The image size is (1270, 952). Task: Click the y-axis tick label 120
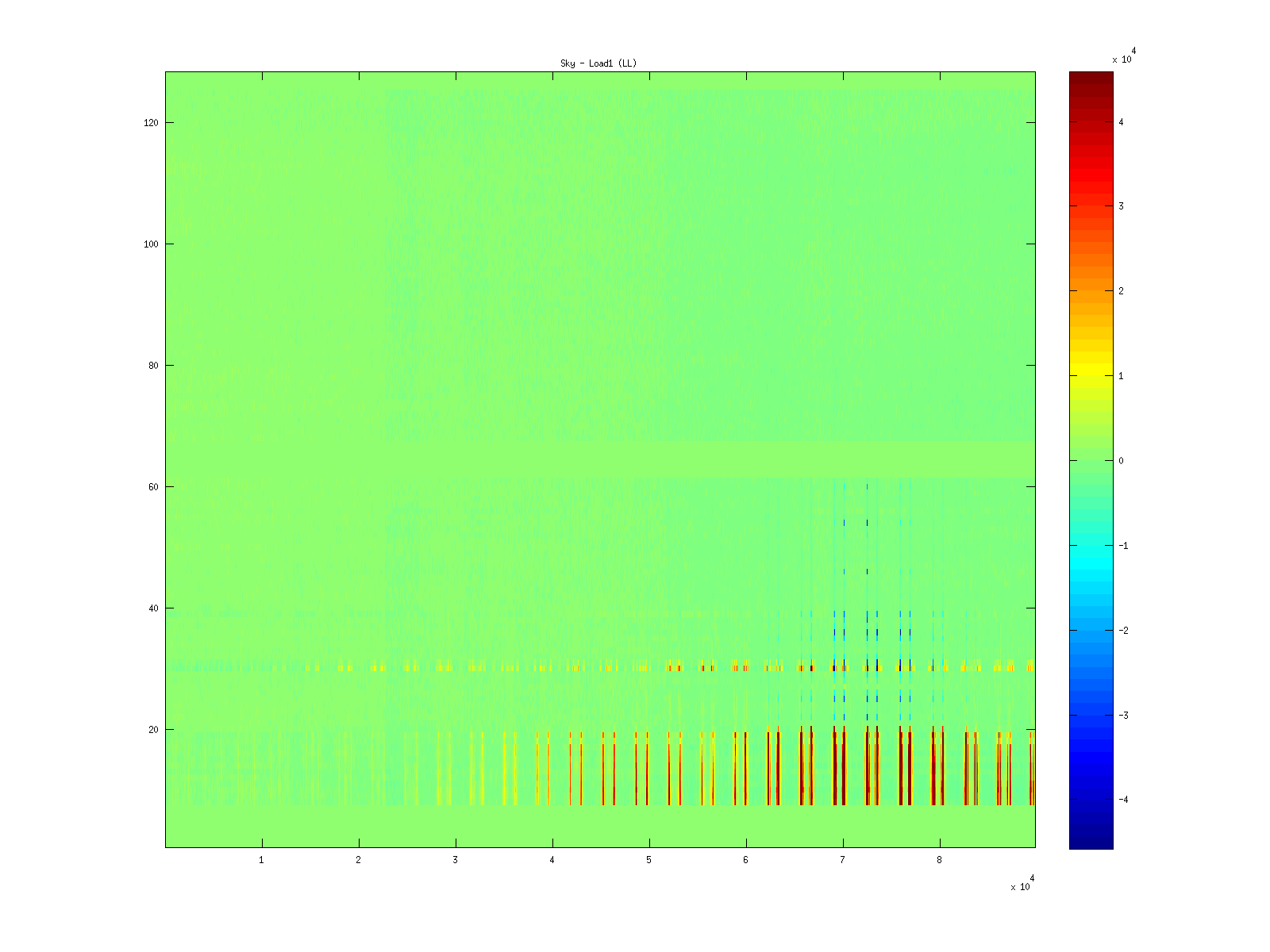pyautogui.click(x=151, y=123)
